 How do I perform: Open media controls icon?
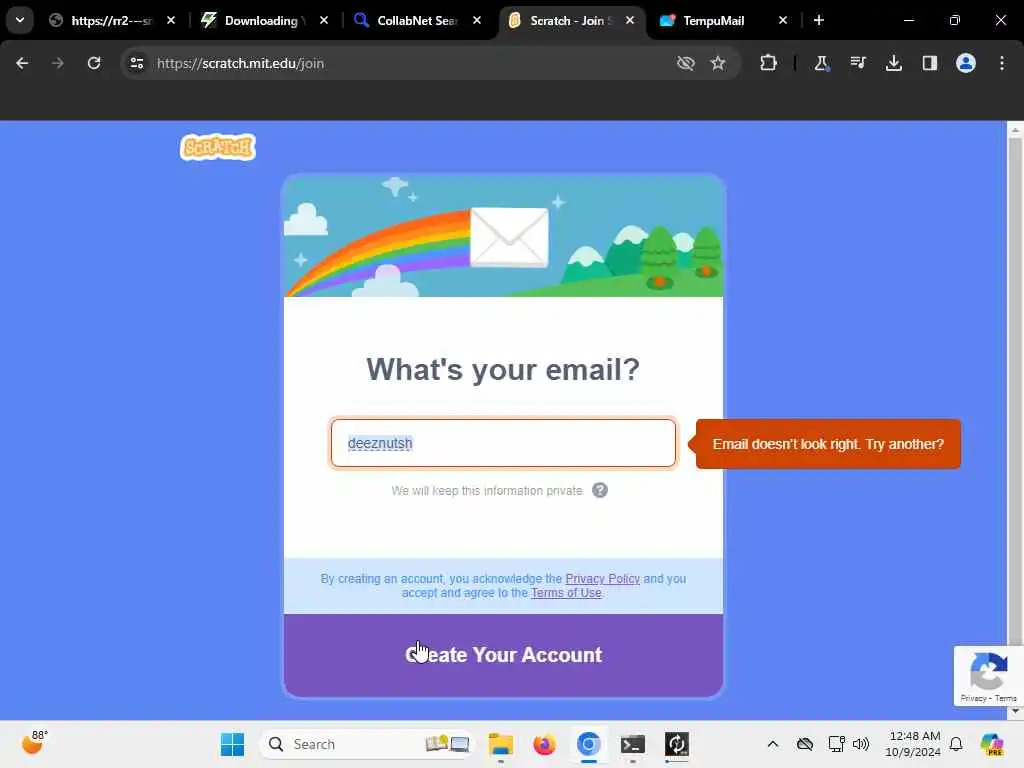pyautogui.click(x=857, y=63)
